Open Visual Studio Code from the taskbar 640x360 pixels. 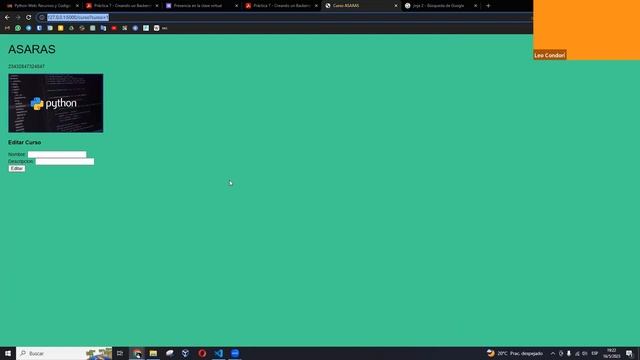tap(218, 353)
